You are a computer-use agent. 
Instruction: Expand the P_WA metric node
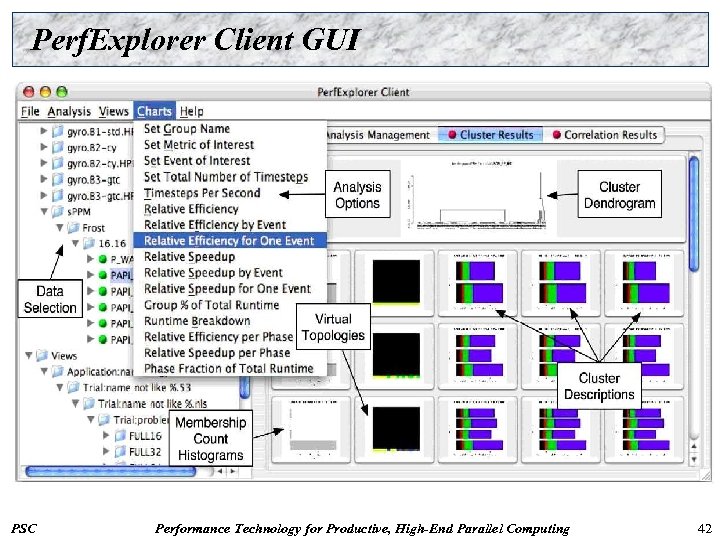coord(90,259)
